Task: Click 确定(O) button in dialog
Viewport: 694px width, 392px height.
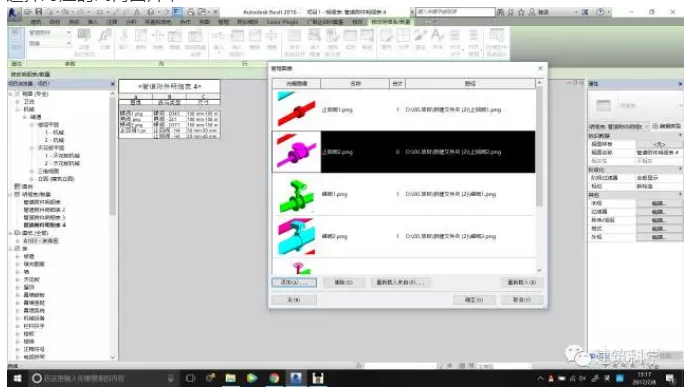Action: [x=474, y=300]
